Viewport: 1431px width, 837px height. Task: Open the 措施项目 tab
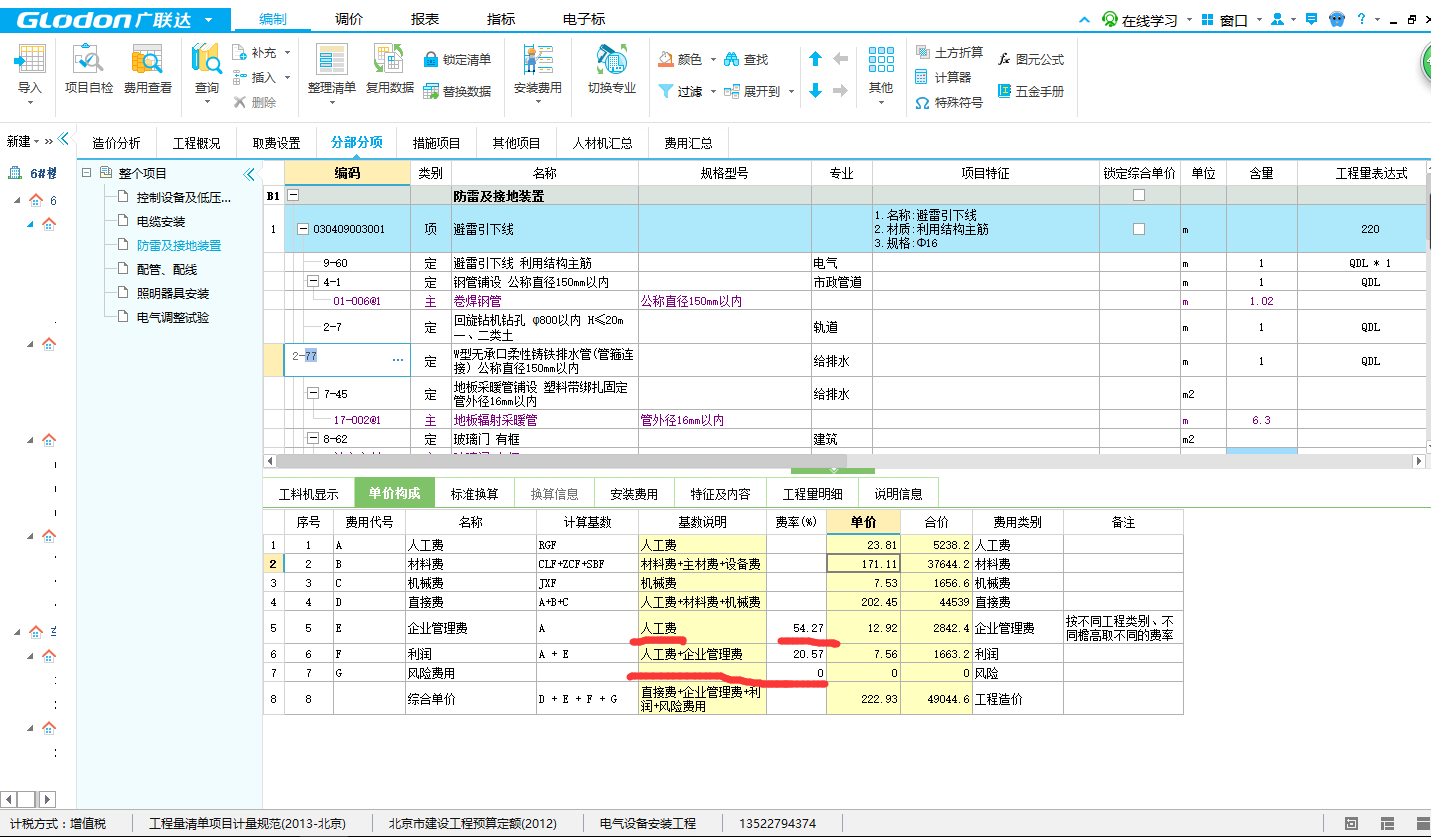[x=437, y=143]
